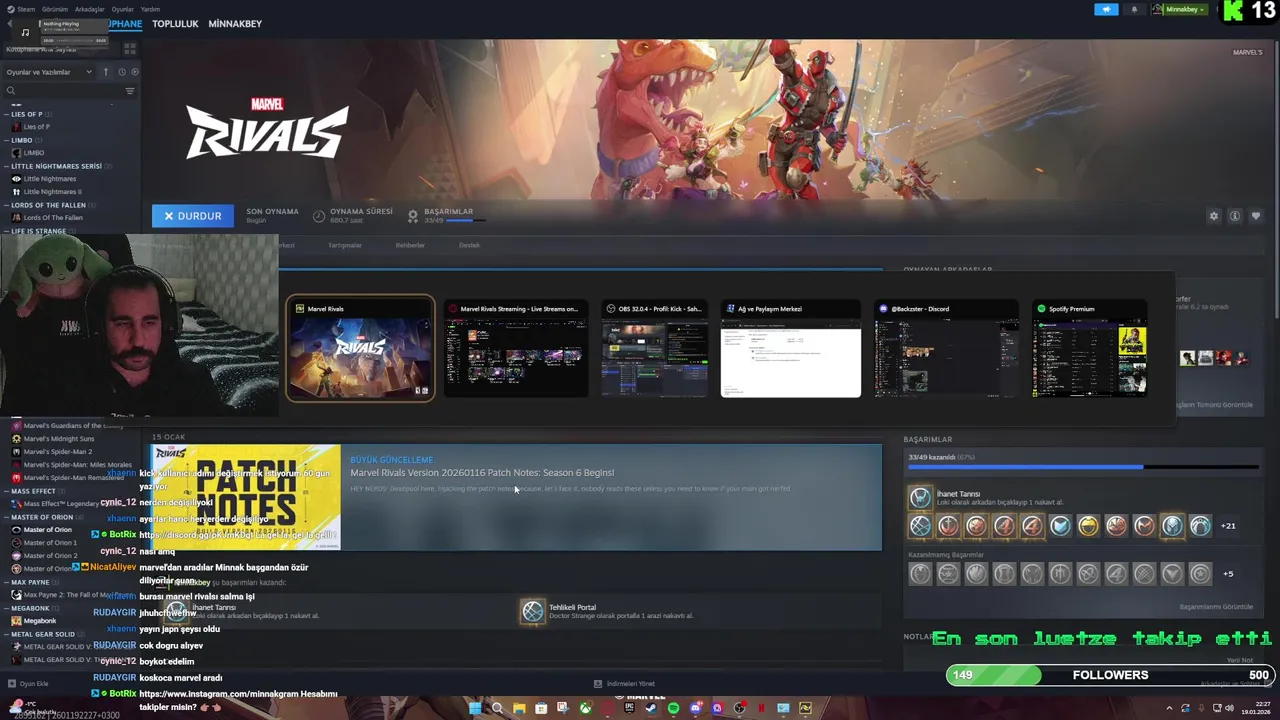This screenshot has width=1280, height=720.
Task: Open Spotify on the taskbar
Action: (673, 708)
